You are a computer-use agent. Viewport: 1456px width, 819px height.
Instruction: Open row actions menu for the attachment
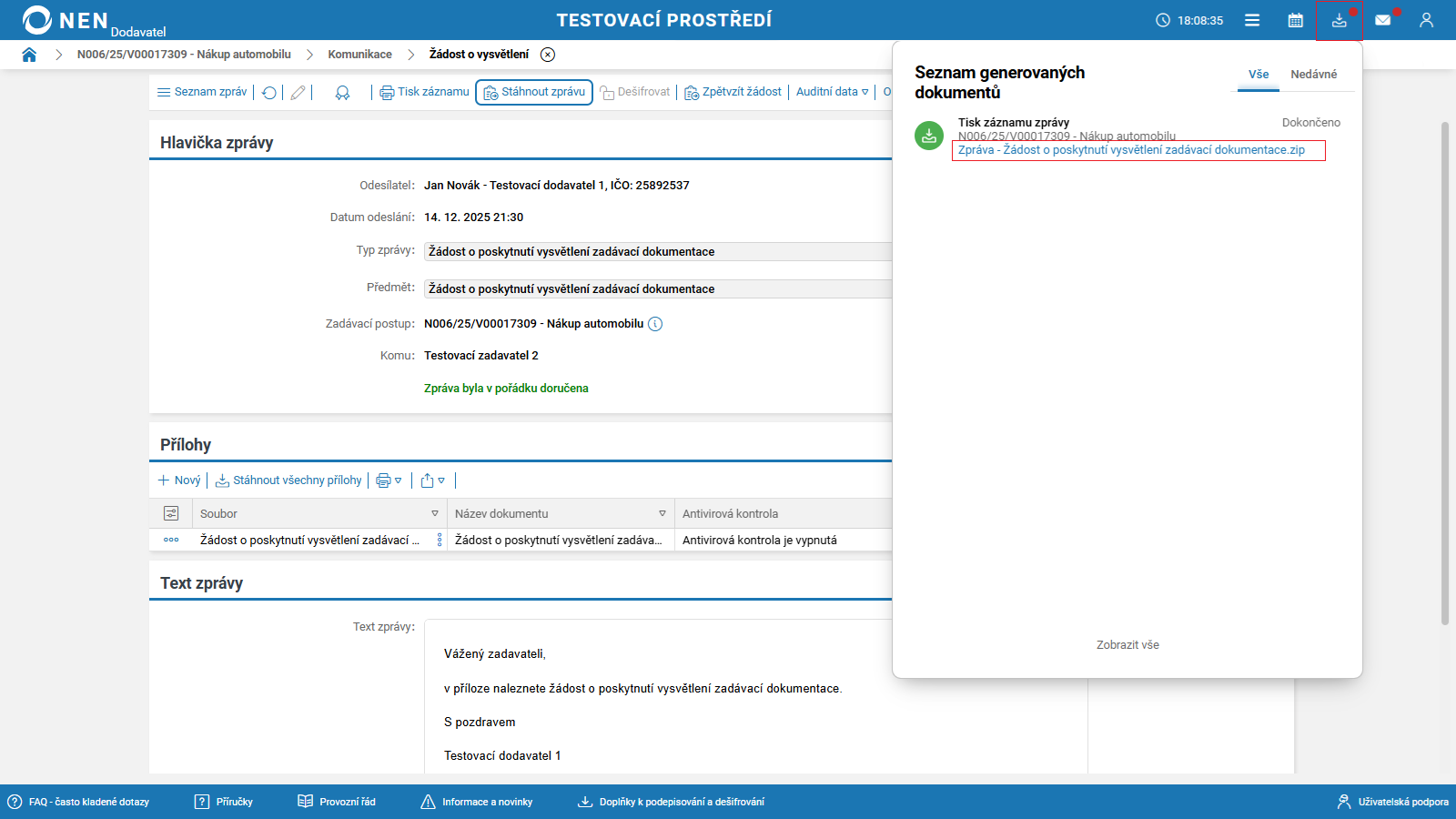(x=171, y=540)
